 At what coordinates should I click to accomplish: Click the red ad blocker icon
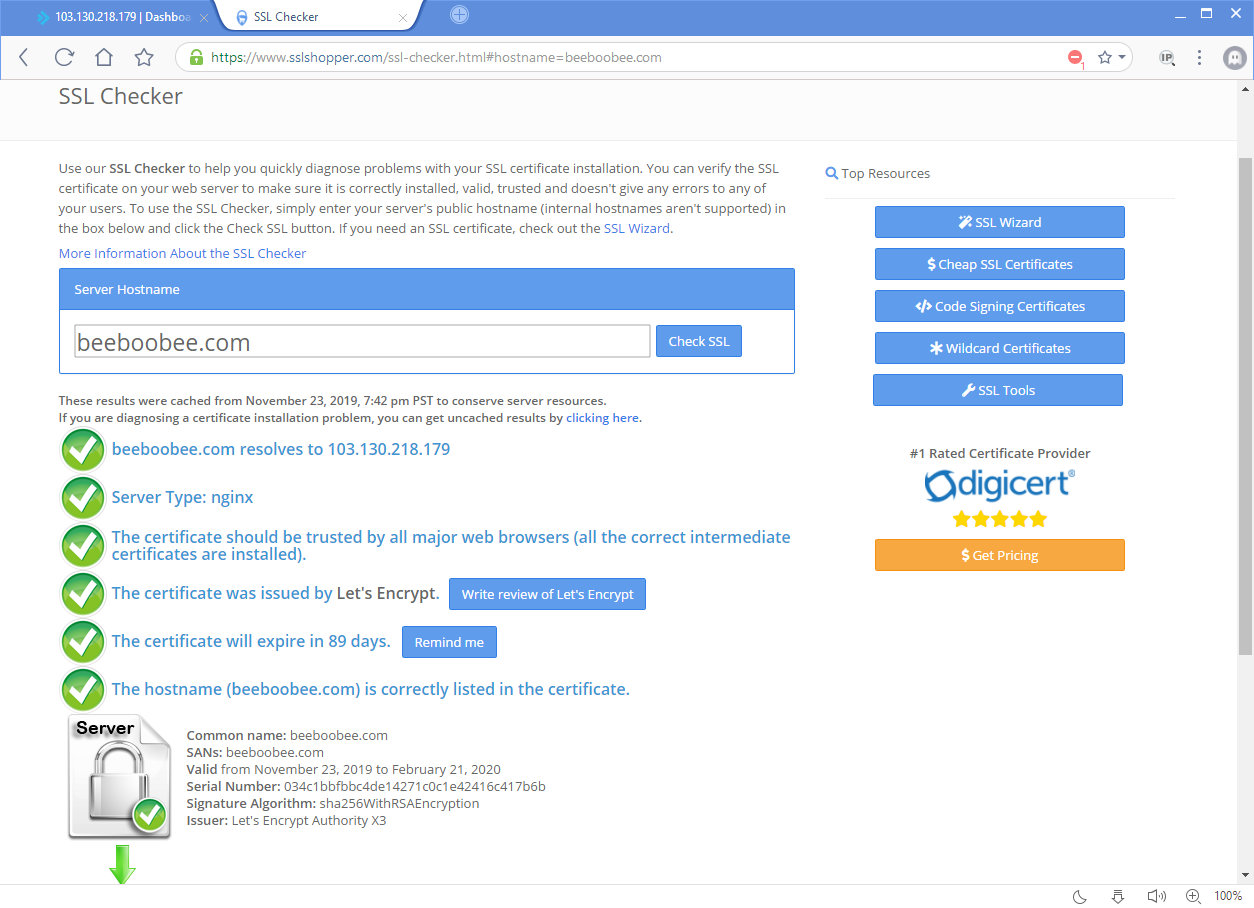(x=1075, y=58)
